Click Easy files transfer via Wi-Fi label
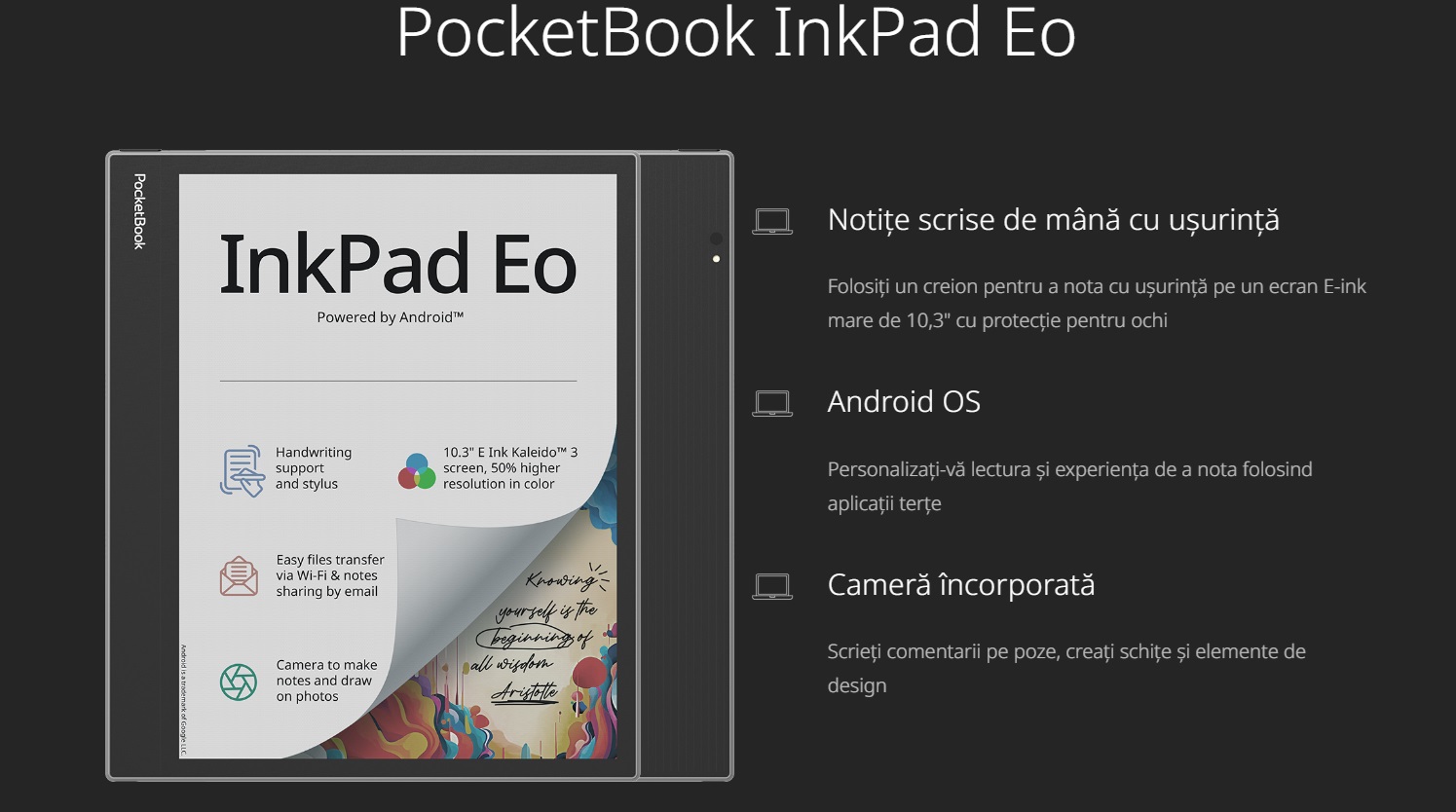 click(330, 575)
